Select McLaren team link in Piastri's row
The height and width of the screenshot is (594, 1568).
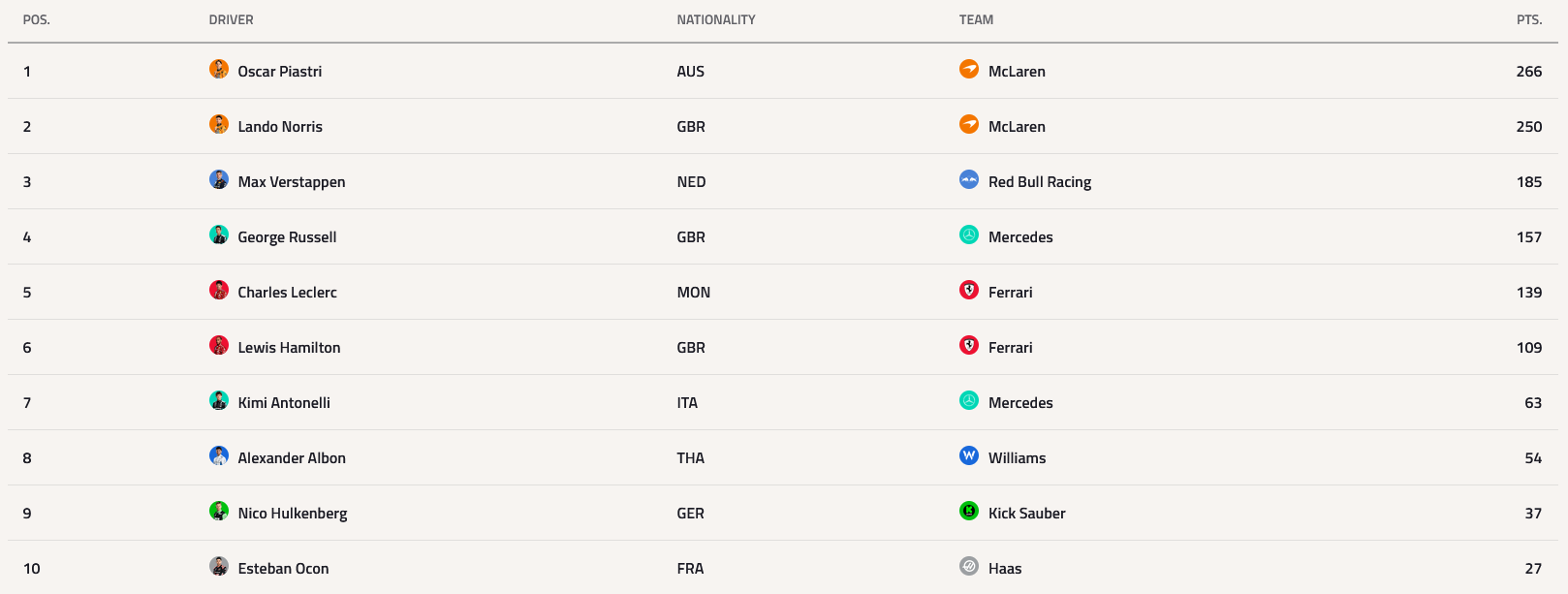pos(1017,72)
